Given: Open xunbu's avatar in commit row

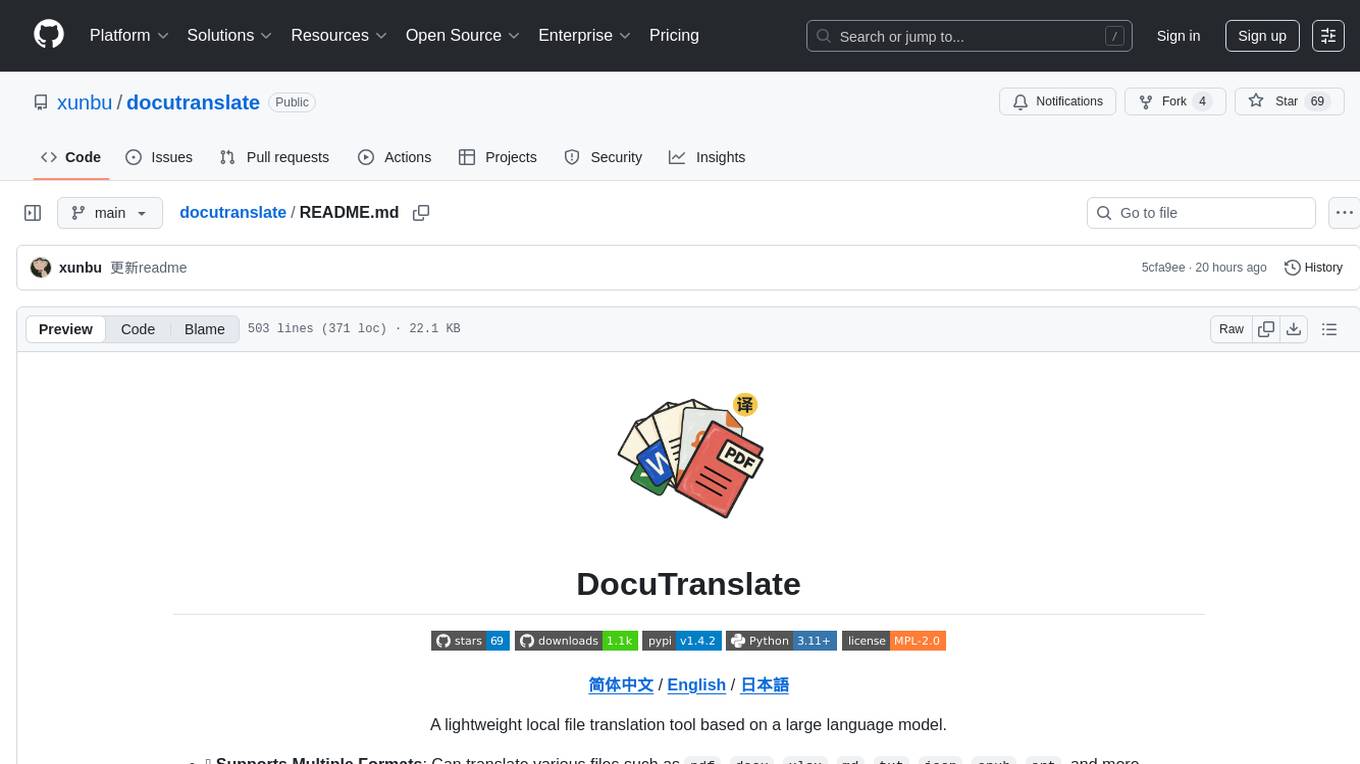Looking at the screenshot, I should pyautogui.click(x=41, y=267).
